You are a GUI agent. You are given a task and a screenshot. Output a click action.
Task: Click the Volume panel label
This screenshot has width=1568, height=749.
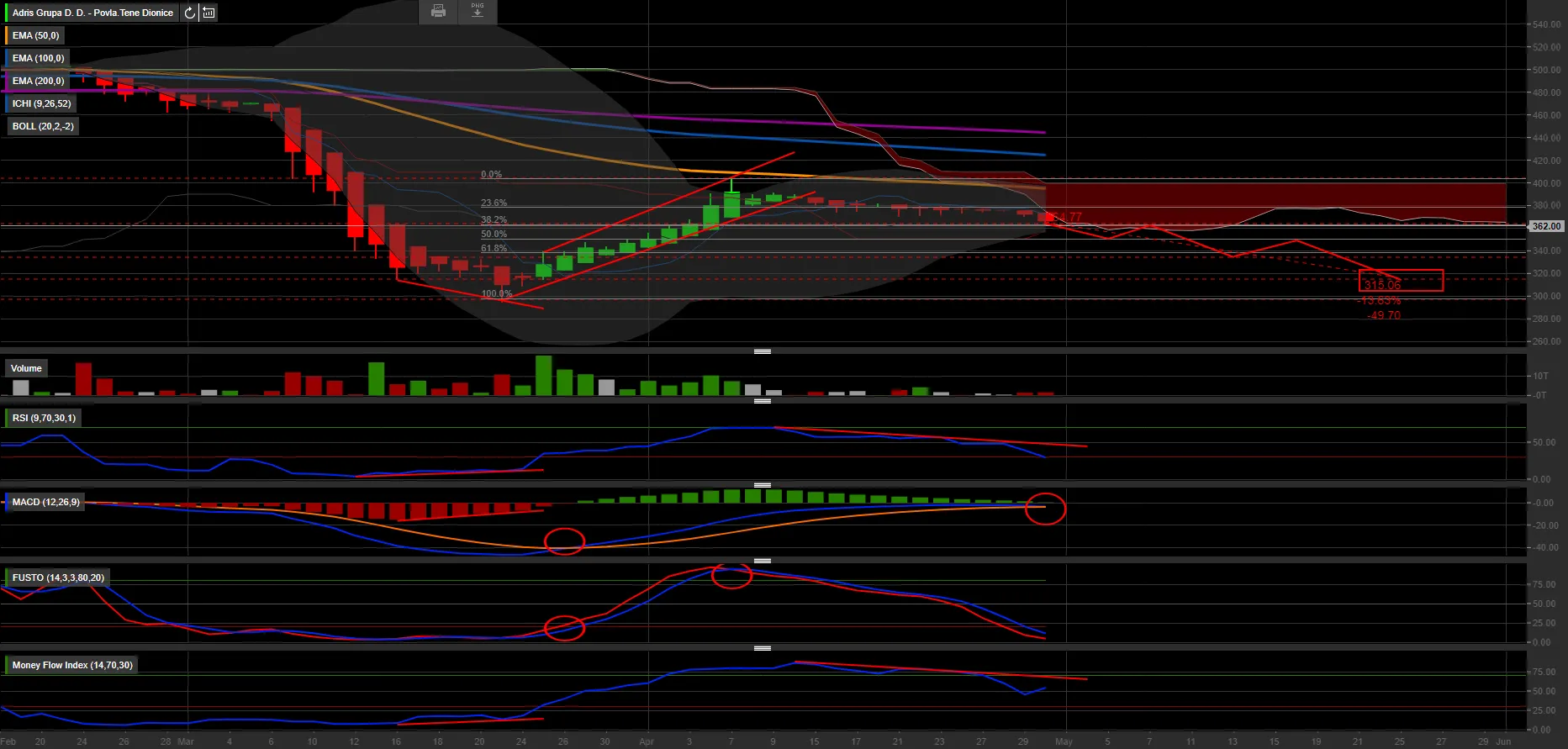26,368
